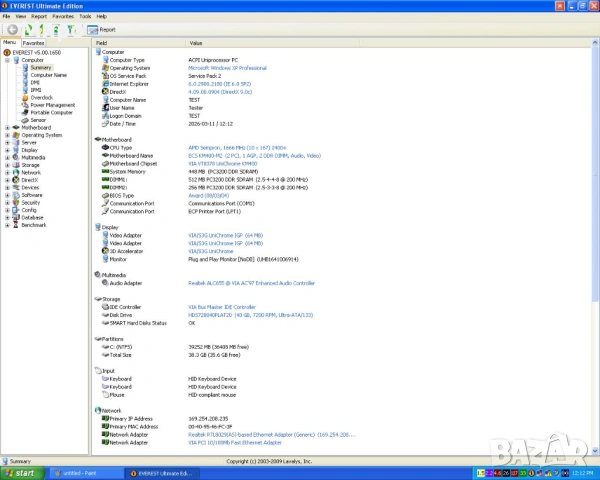Expand the Operating System tree node
Viewport: 600px width, 480px height.
pyautogui.click(x=7, y=135)
